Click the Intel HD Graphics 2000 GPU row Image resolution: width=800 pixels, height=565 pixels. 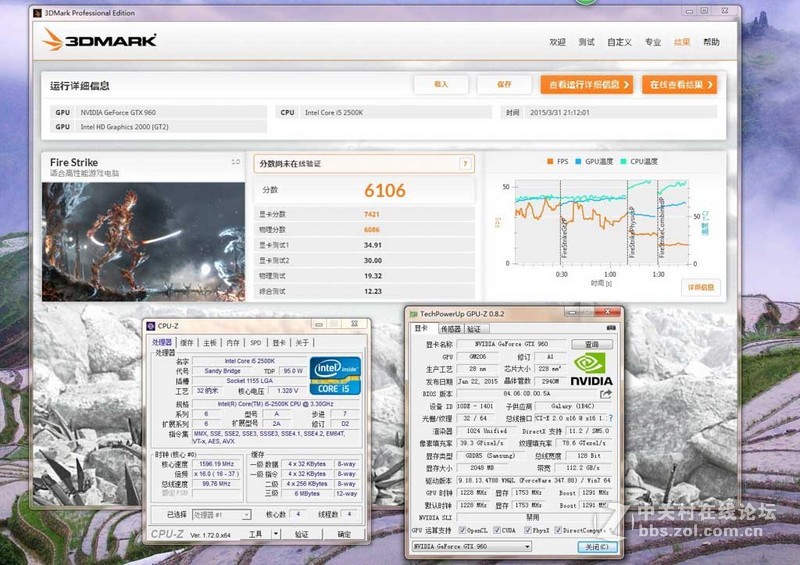click(159, 127)
